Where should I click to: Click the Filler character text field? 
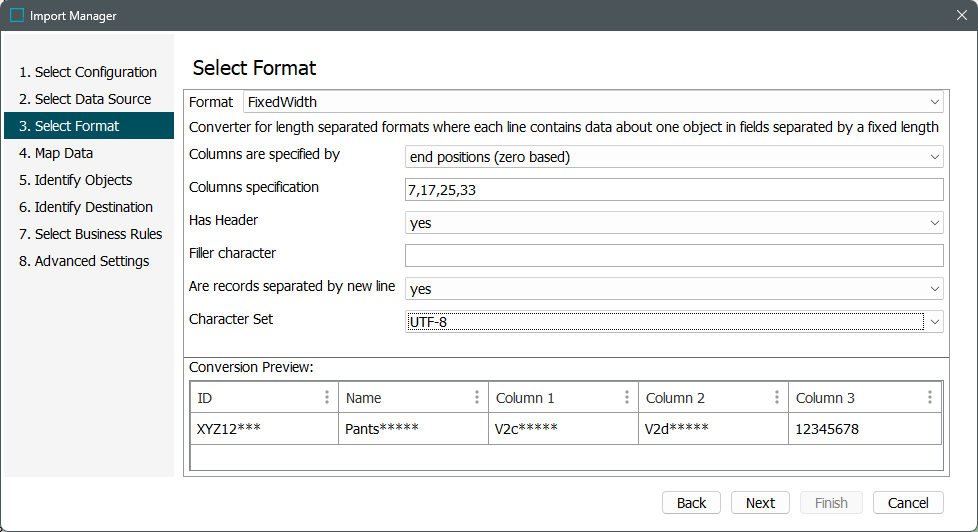click(x=673, y=256)
